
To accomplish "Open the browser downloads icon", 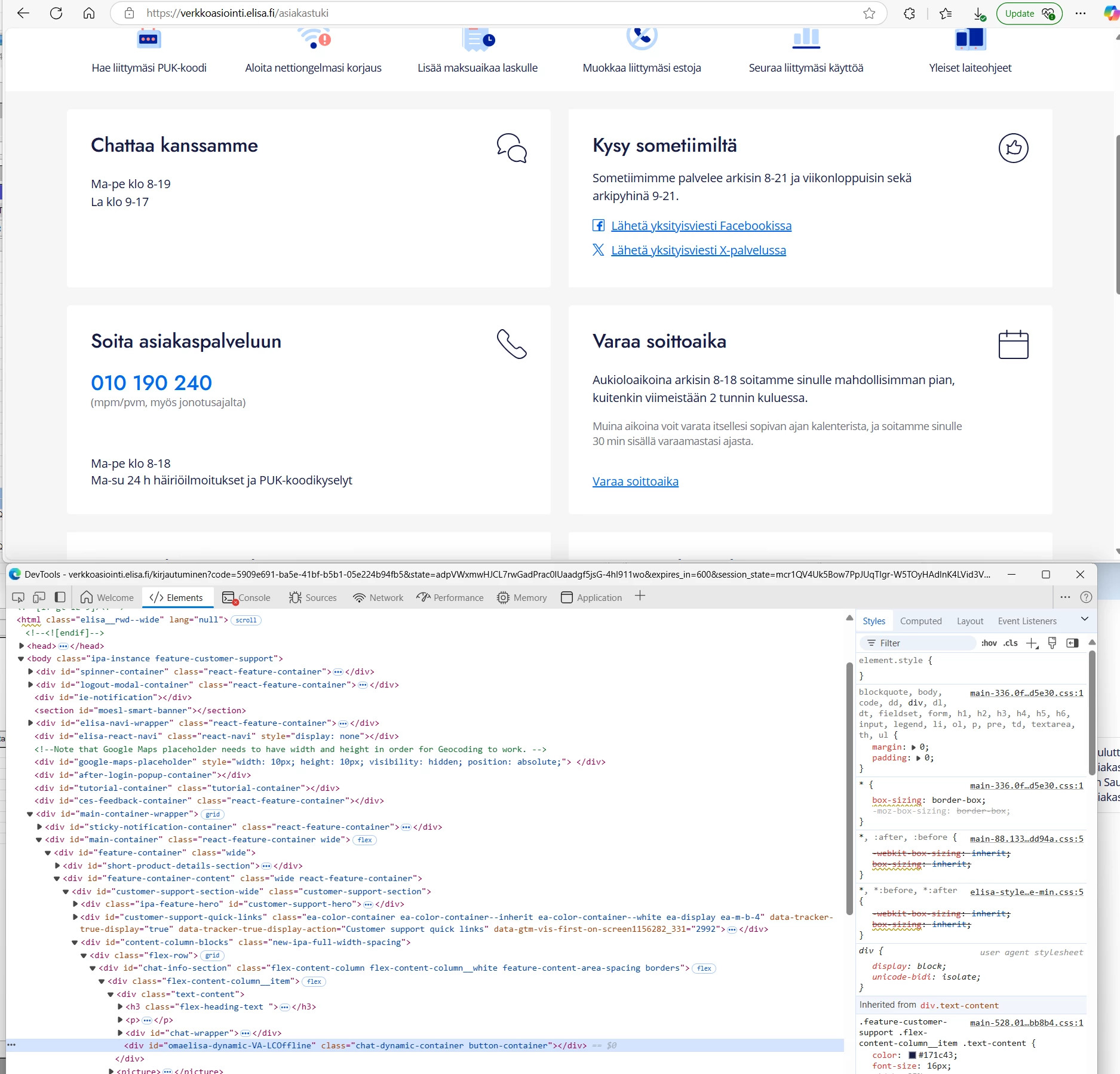I will click(x=979, y=13).
